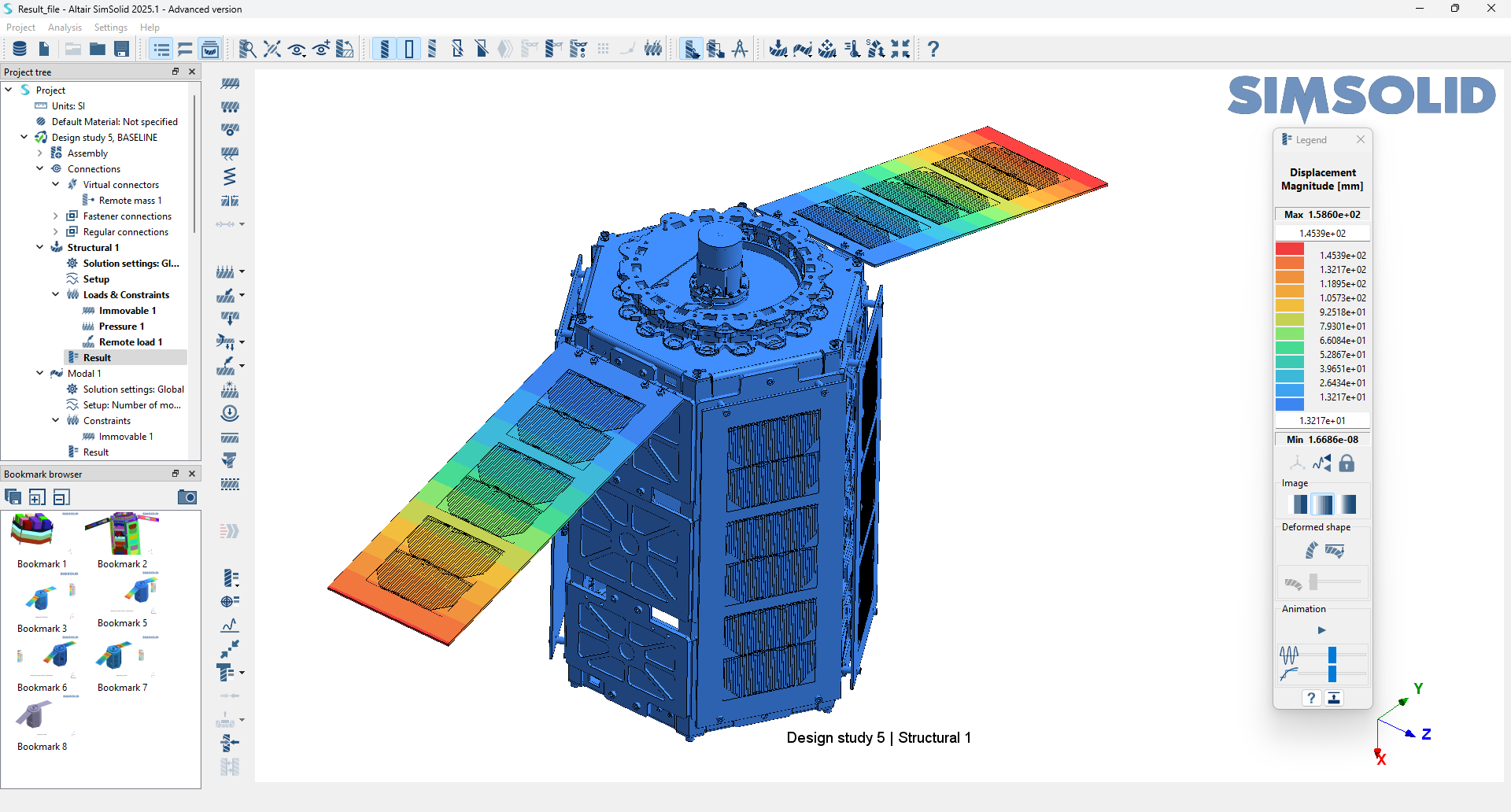
Task: Click the magnifier search-geometry toolbar icon
Action: 247,49
